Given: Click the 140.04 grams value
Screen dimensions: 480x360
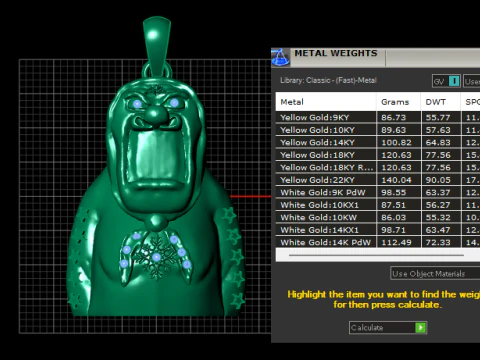Looking at the screenshot, I should tap(396, 180).
